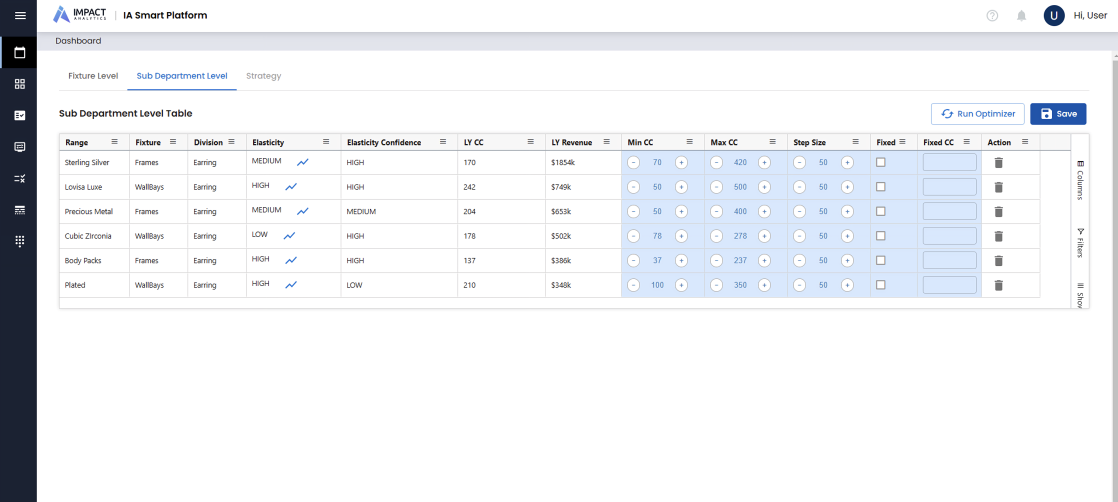Select the Strategy tab
The image size is (1118, 502).
[x=264, y=76]
